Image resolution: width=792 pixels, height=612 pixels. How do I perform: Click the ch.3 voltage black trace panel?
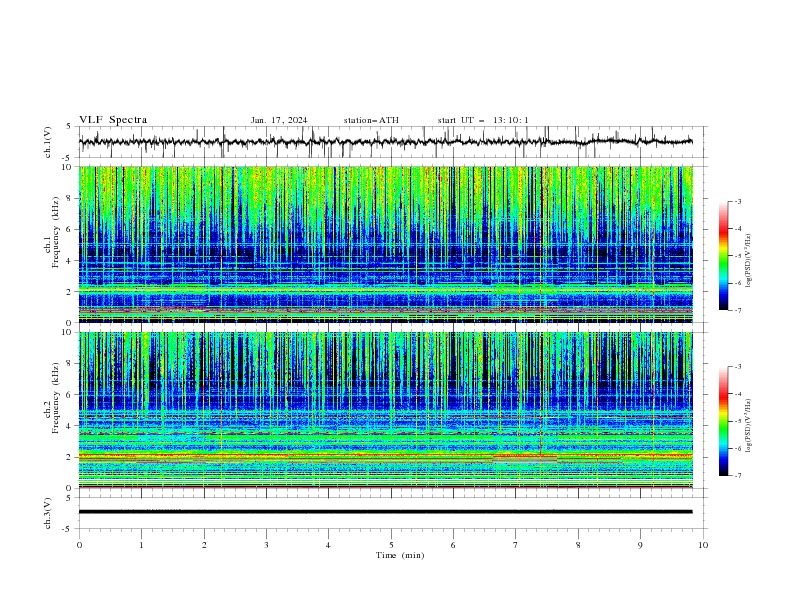tap(393, 513)
